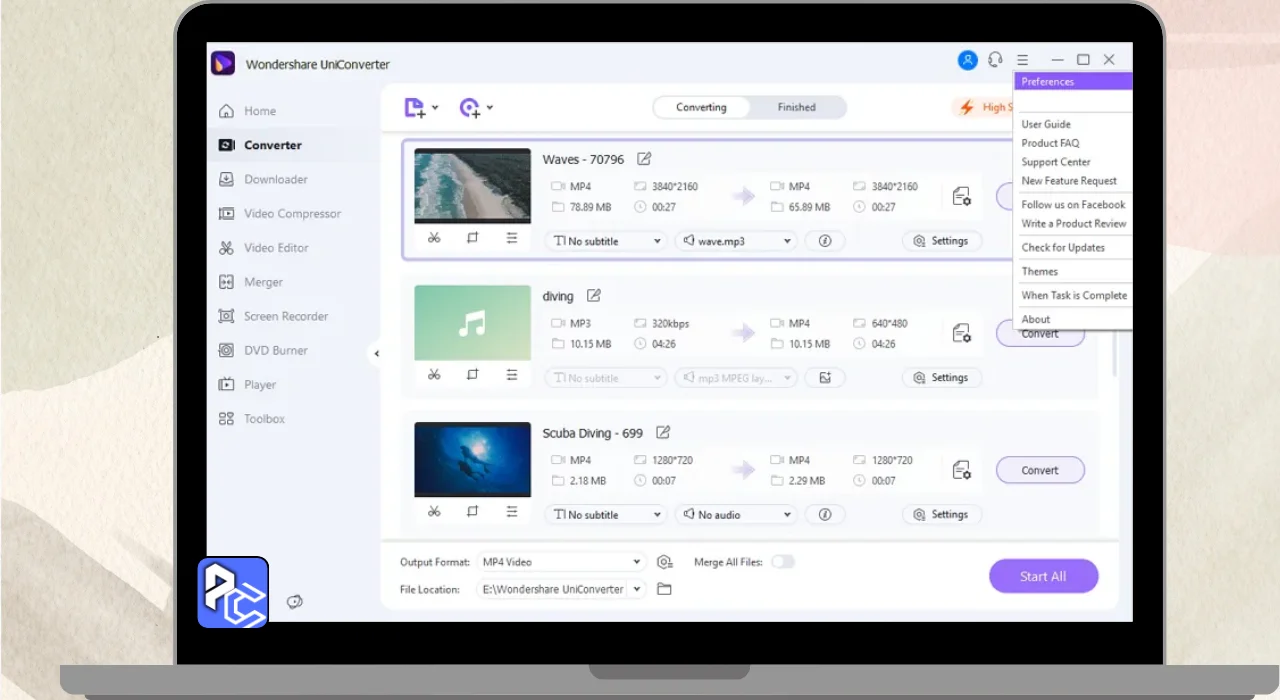
Task: Switch to the Finished tab
Action: tap(797, 107)
